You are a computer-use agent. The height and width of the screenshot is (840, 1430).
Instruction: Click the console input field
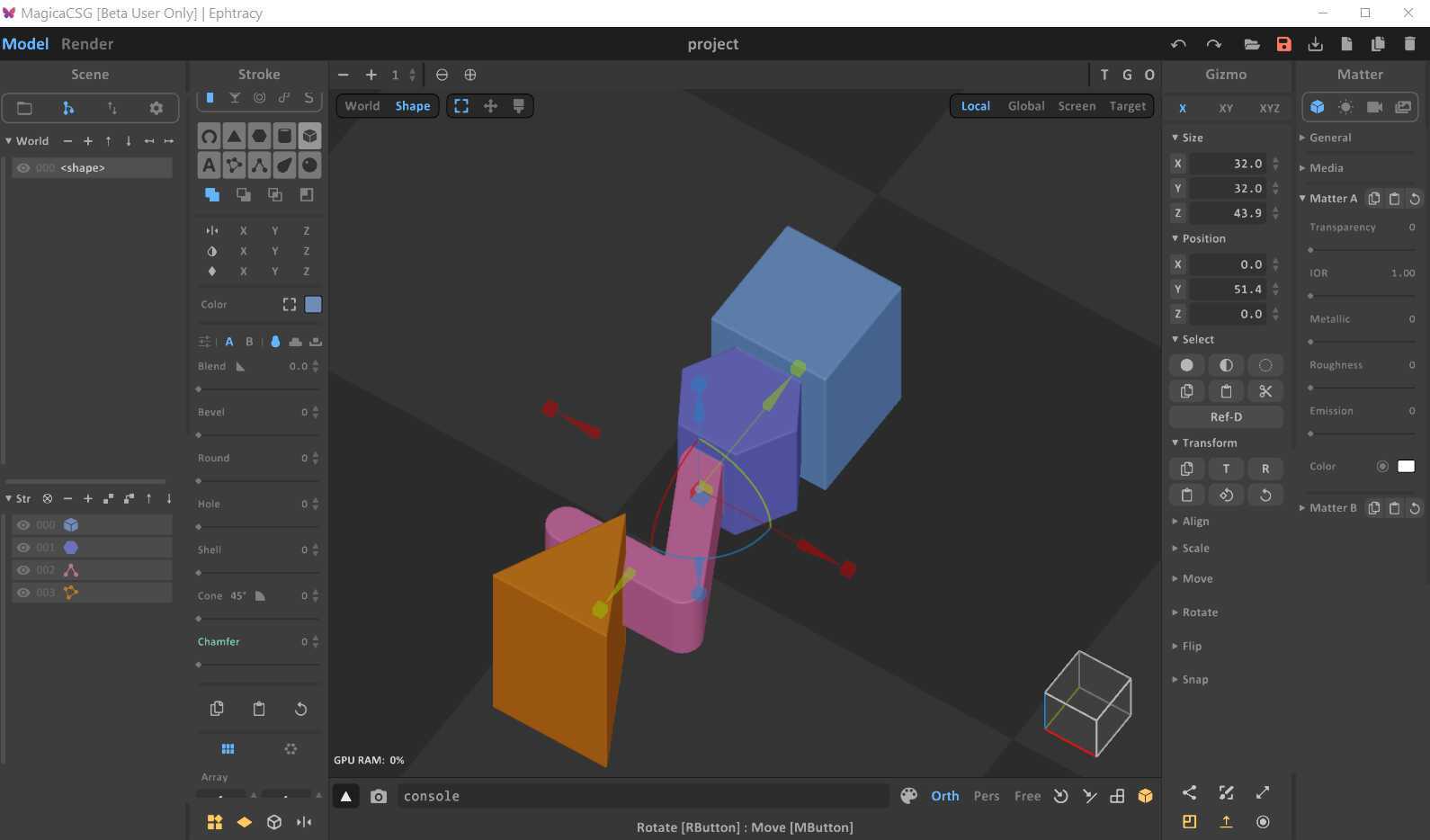(x=641, y=796)
